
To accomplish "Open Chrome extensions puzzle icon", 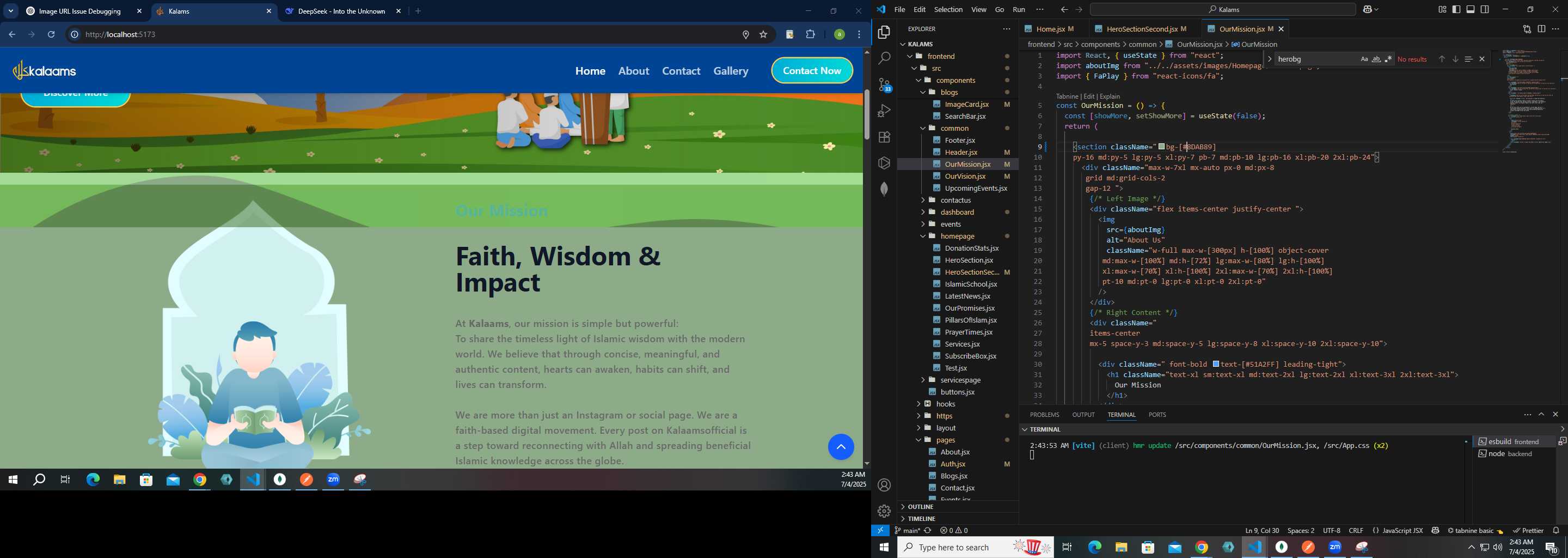I will tap(810, 35).
